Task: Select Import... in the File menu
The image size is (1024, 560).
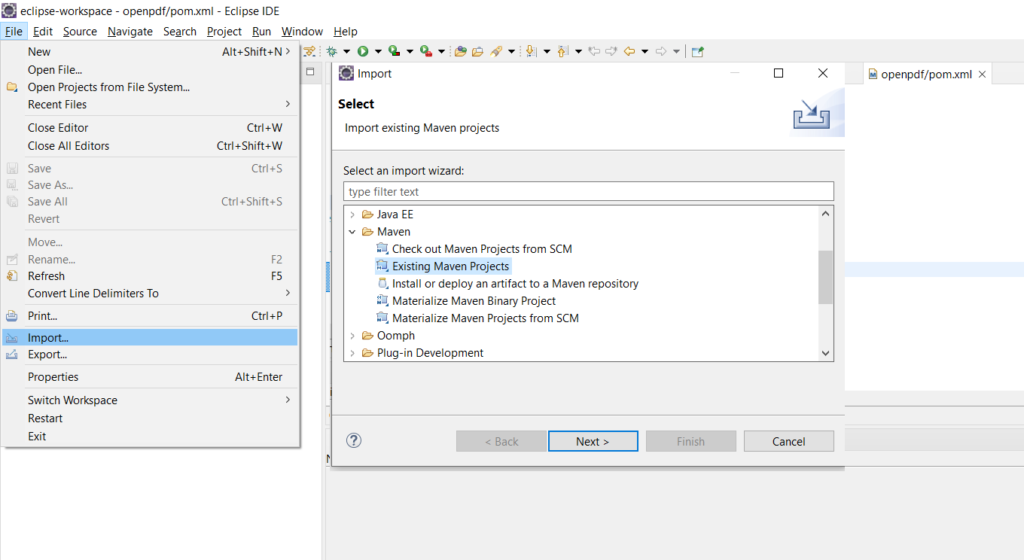Action: click(x=150, y=337)
